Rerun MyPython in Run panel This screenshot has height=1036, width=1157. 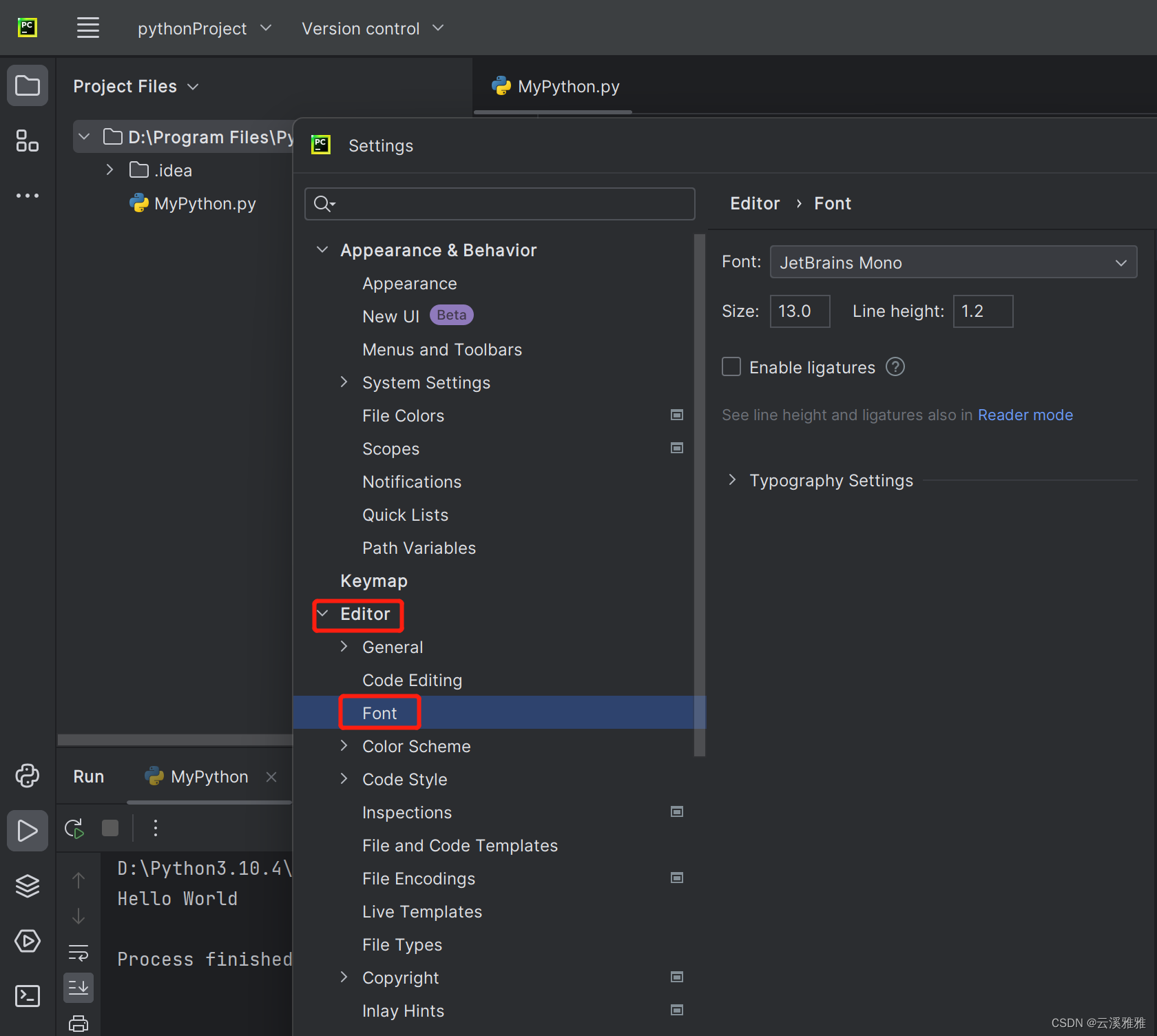coord(74,828)
